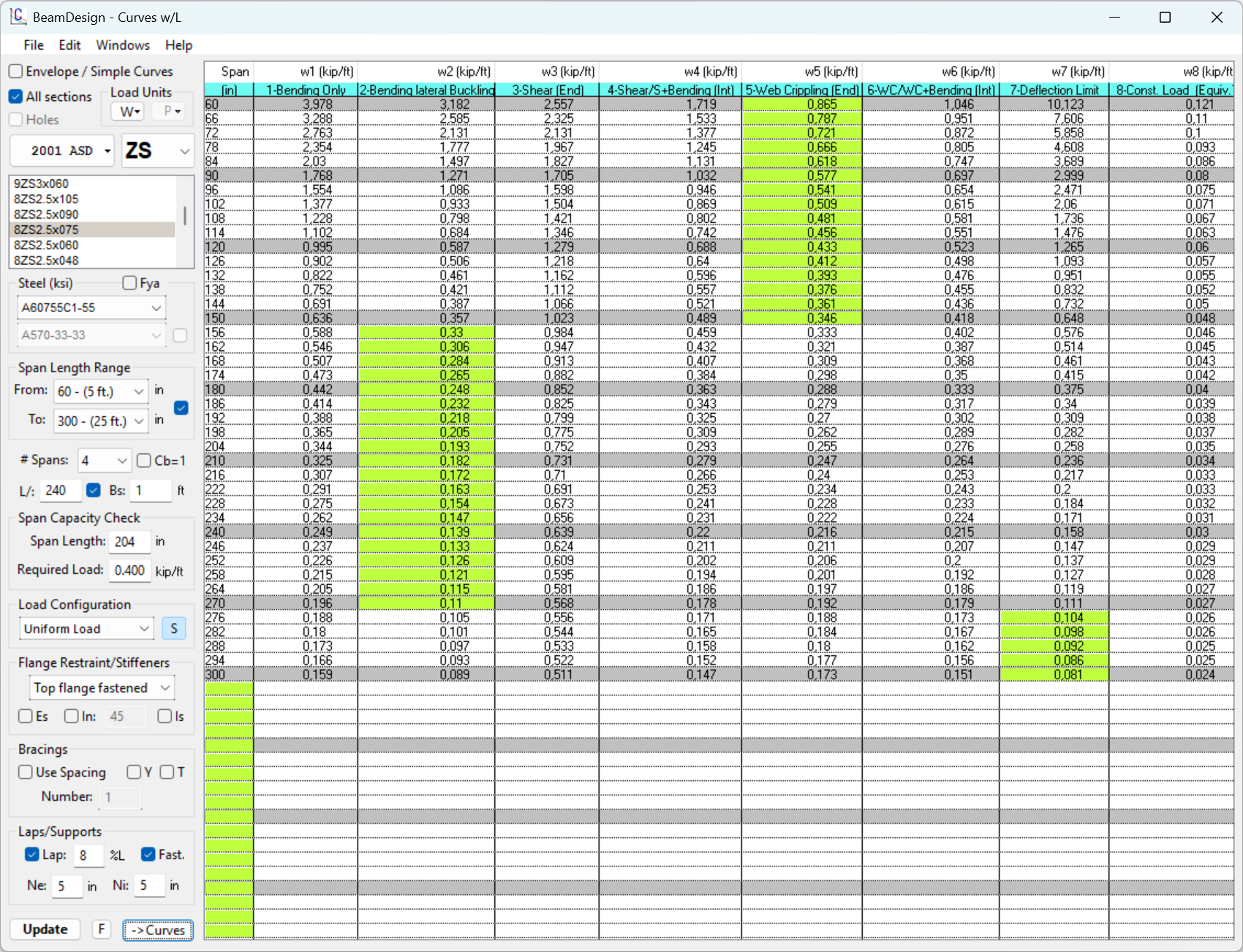Open the ZS section type selector
The width and height of the screenshot is (1243, 952).
point(158,151)
